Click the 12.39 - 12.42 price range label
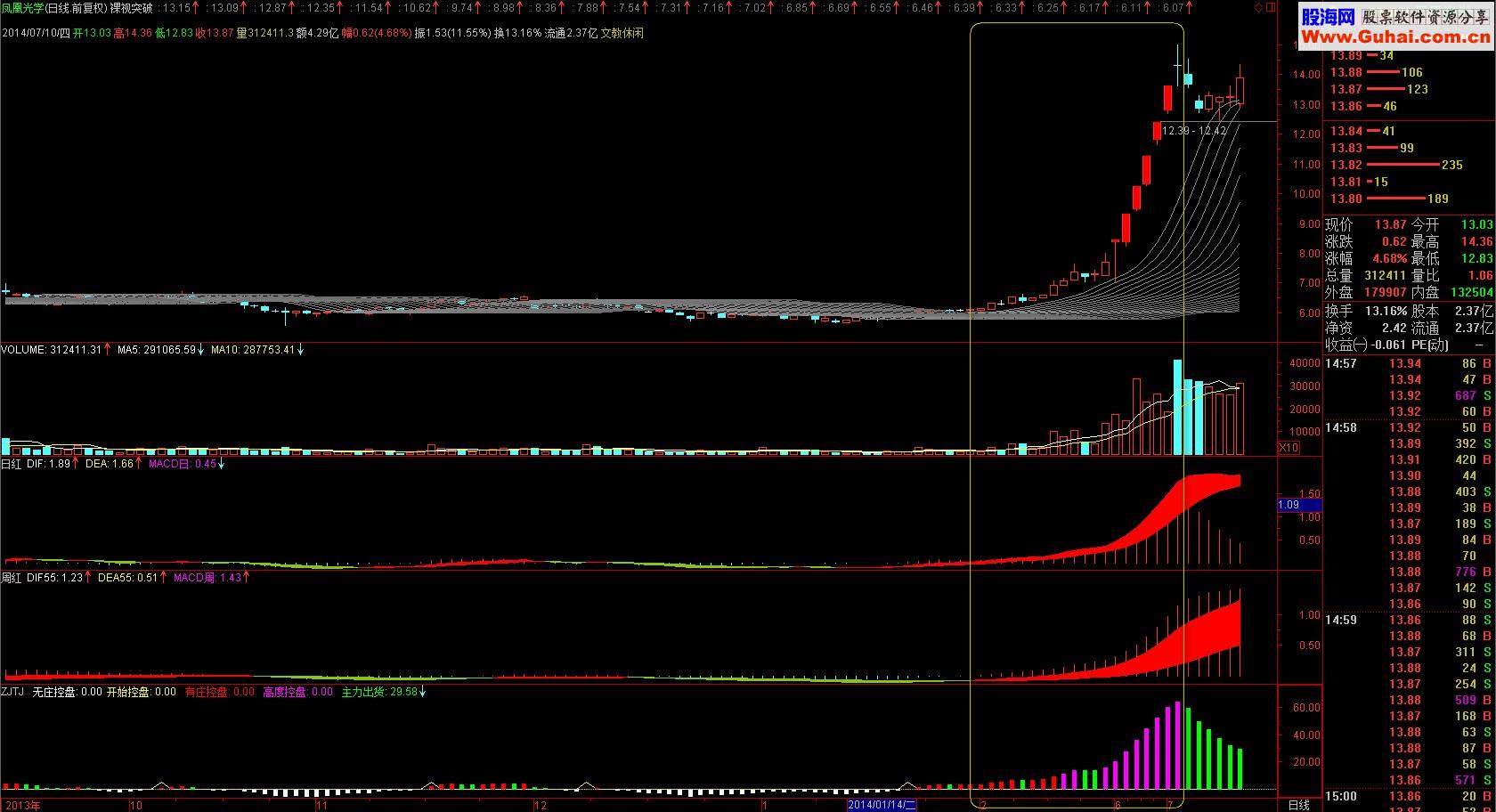1496x812 pixels. pyautogui.click(x=1194, y=131)
